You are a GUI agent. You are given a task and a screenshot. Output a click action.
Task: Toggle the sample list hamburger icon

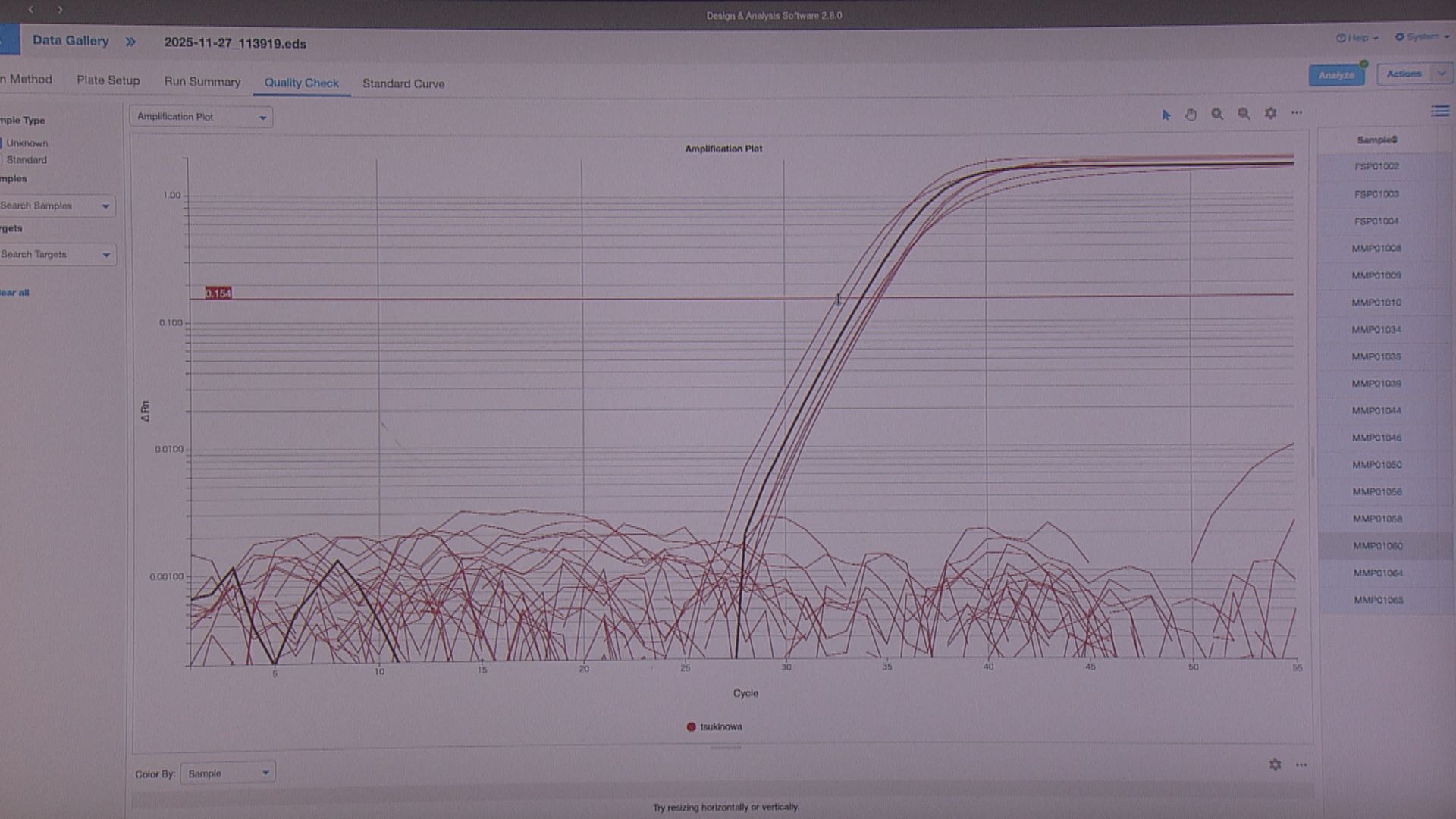pyautogui.click(x=1439, y=111)
